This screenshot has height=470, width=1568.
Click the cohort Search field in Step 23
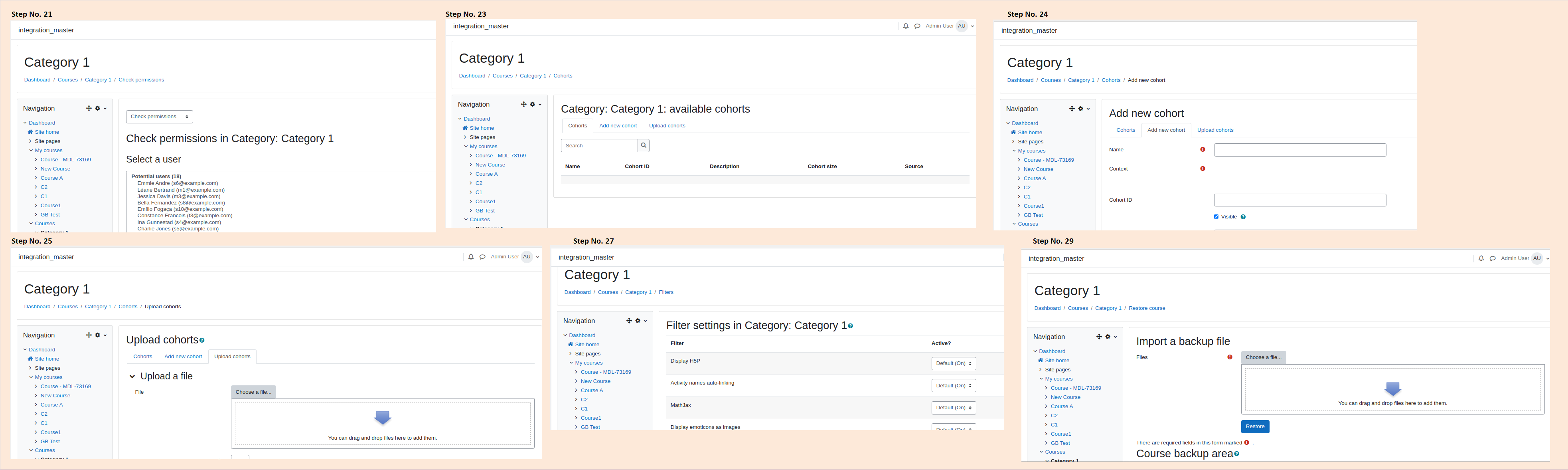(x=600, y=146)
